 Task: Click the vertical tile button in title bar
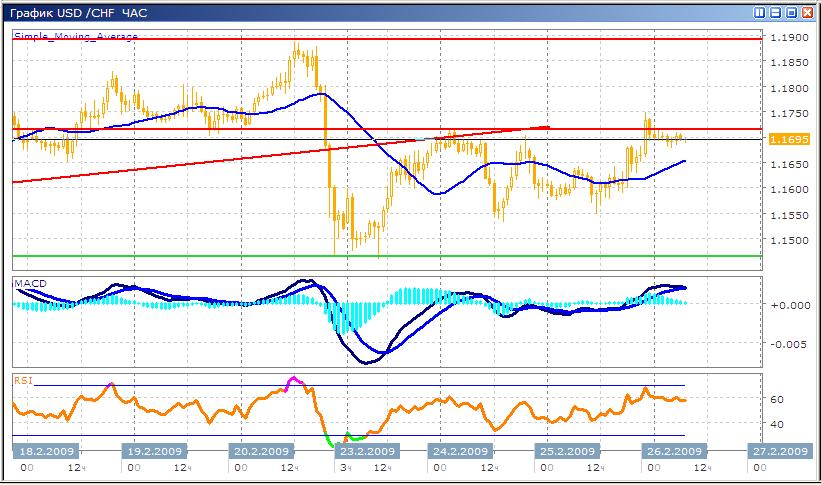[760, 13]
